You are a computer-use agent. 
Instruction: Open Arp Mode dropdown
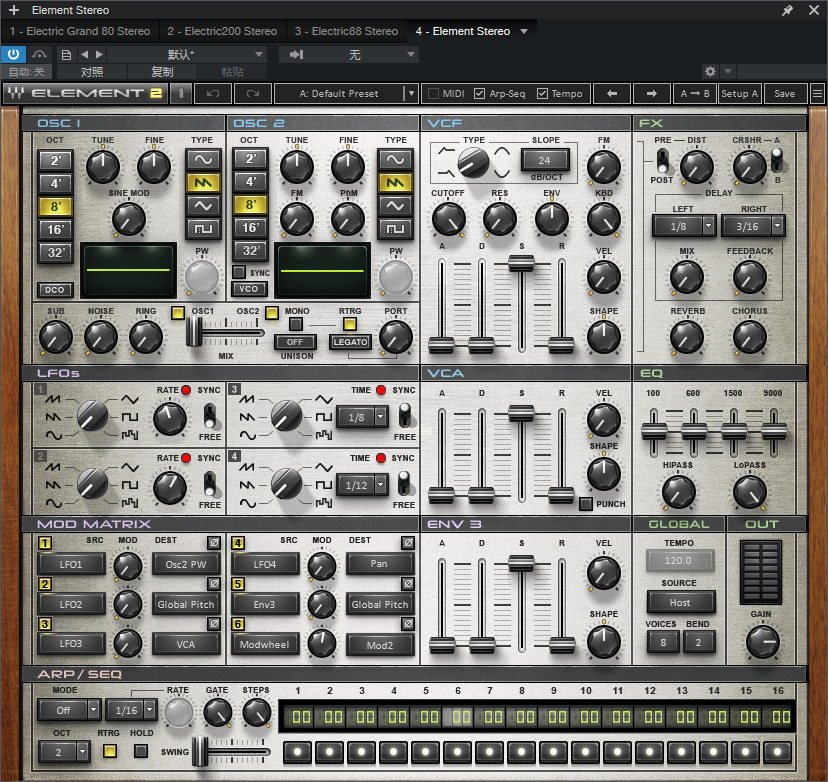[x=93, y=710]
